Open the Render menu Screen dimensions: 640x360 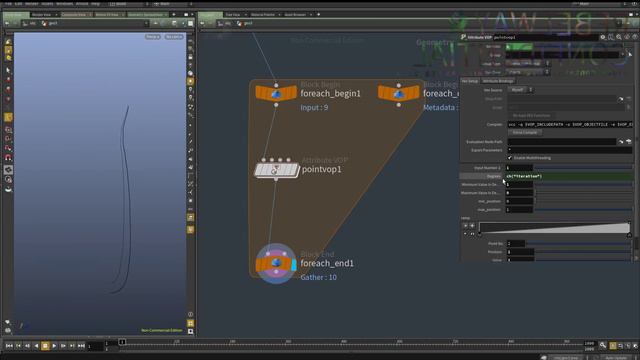pos(32,4)
